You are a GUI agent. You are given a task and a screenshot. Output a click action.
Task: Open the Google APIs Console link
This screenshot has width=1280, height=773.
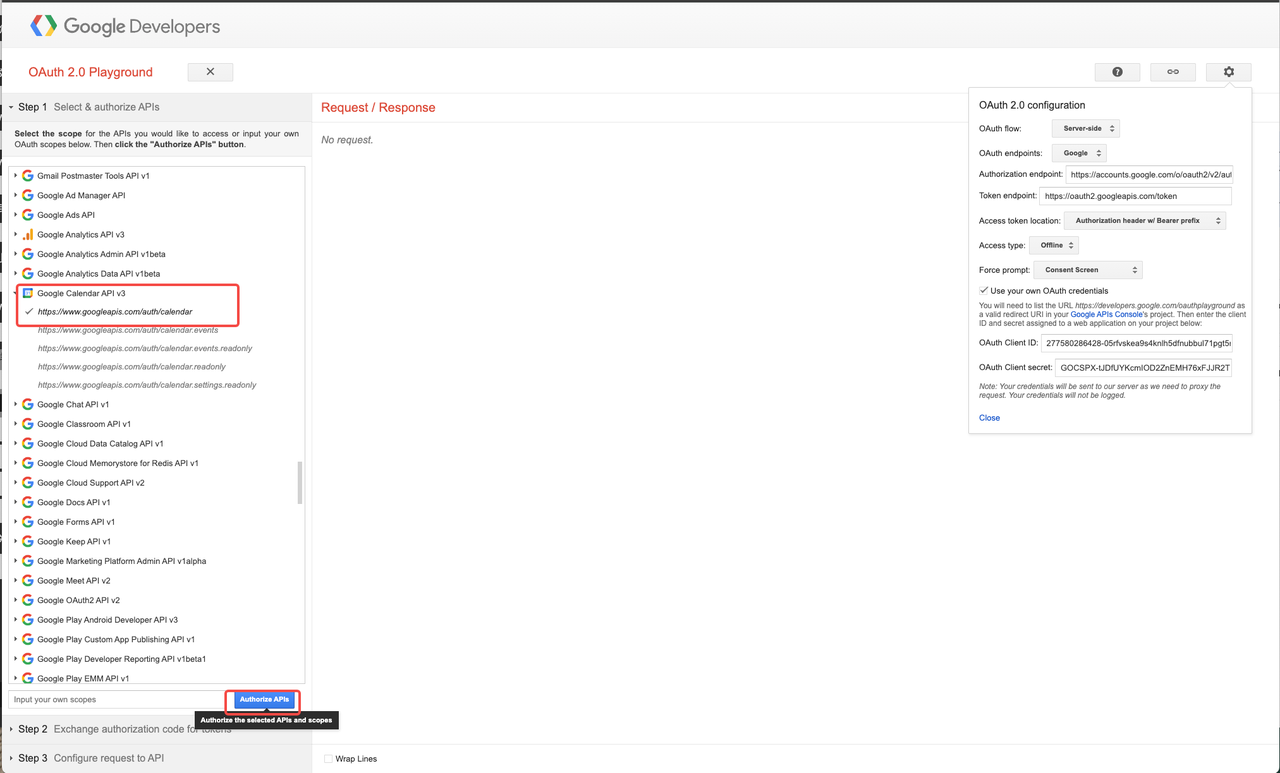point(1106,314)
